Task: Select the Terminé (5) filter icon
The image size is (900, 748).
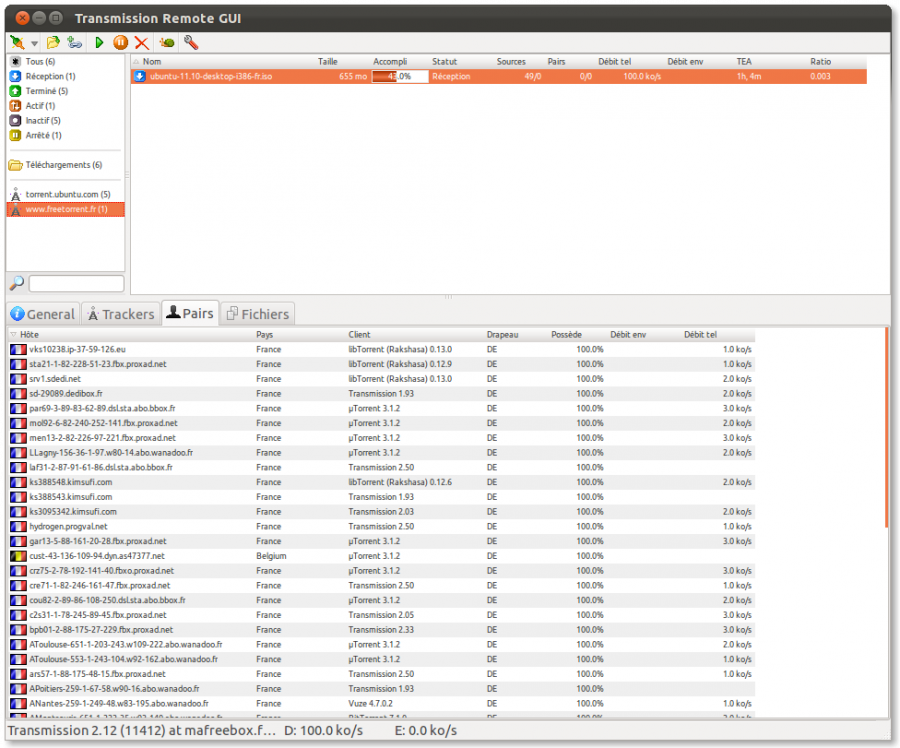Action: 15,91
